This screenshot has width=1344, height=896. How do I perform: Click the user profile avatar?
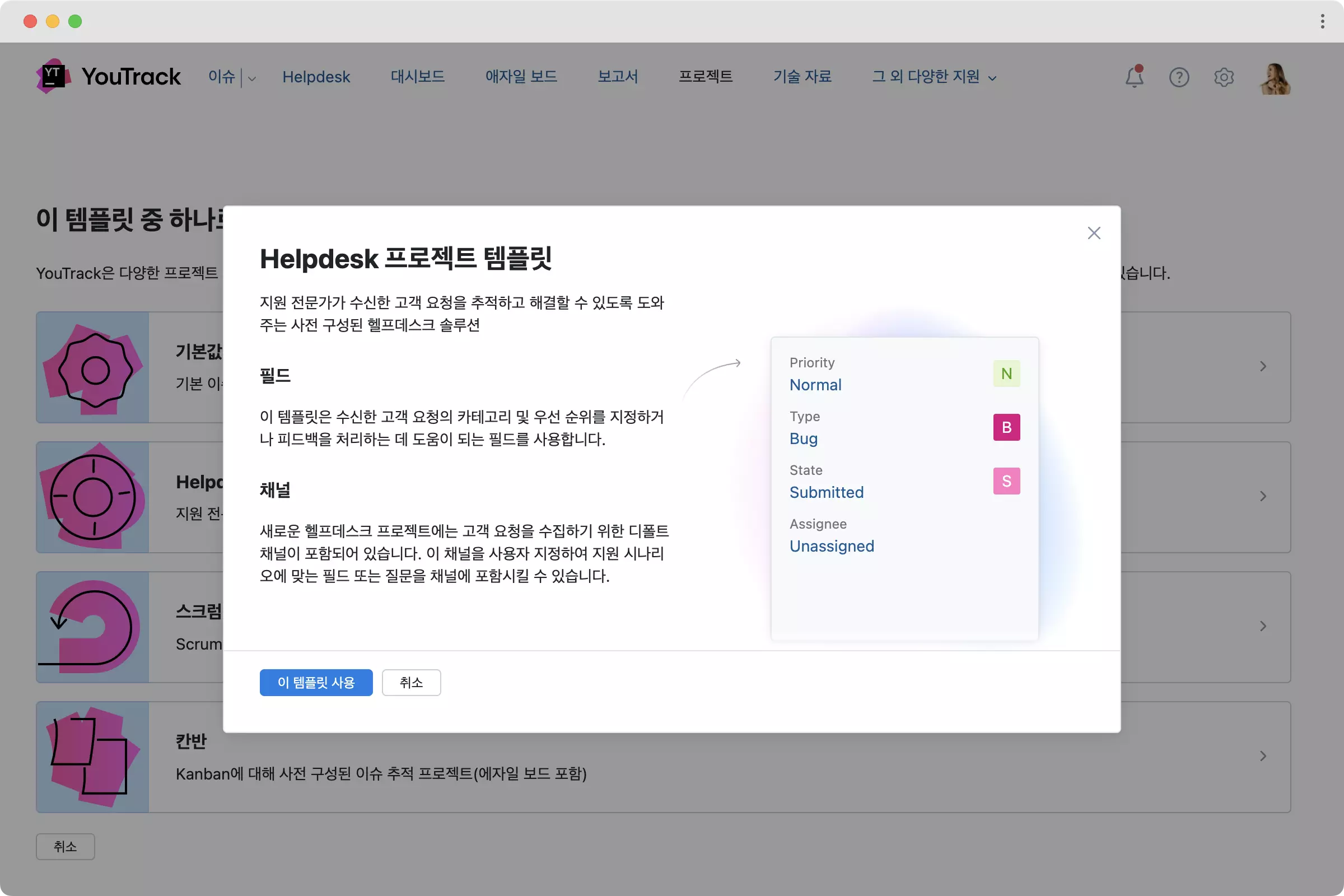tap(1275, 78)
